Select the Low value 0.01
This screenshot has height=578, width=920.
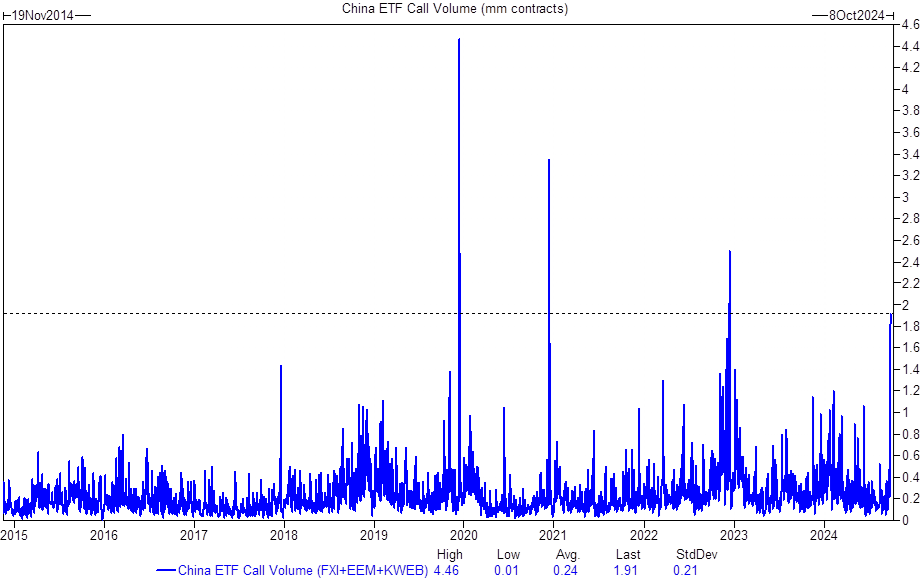click(x=506, y=570)
